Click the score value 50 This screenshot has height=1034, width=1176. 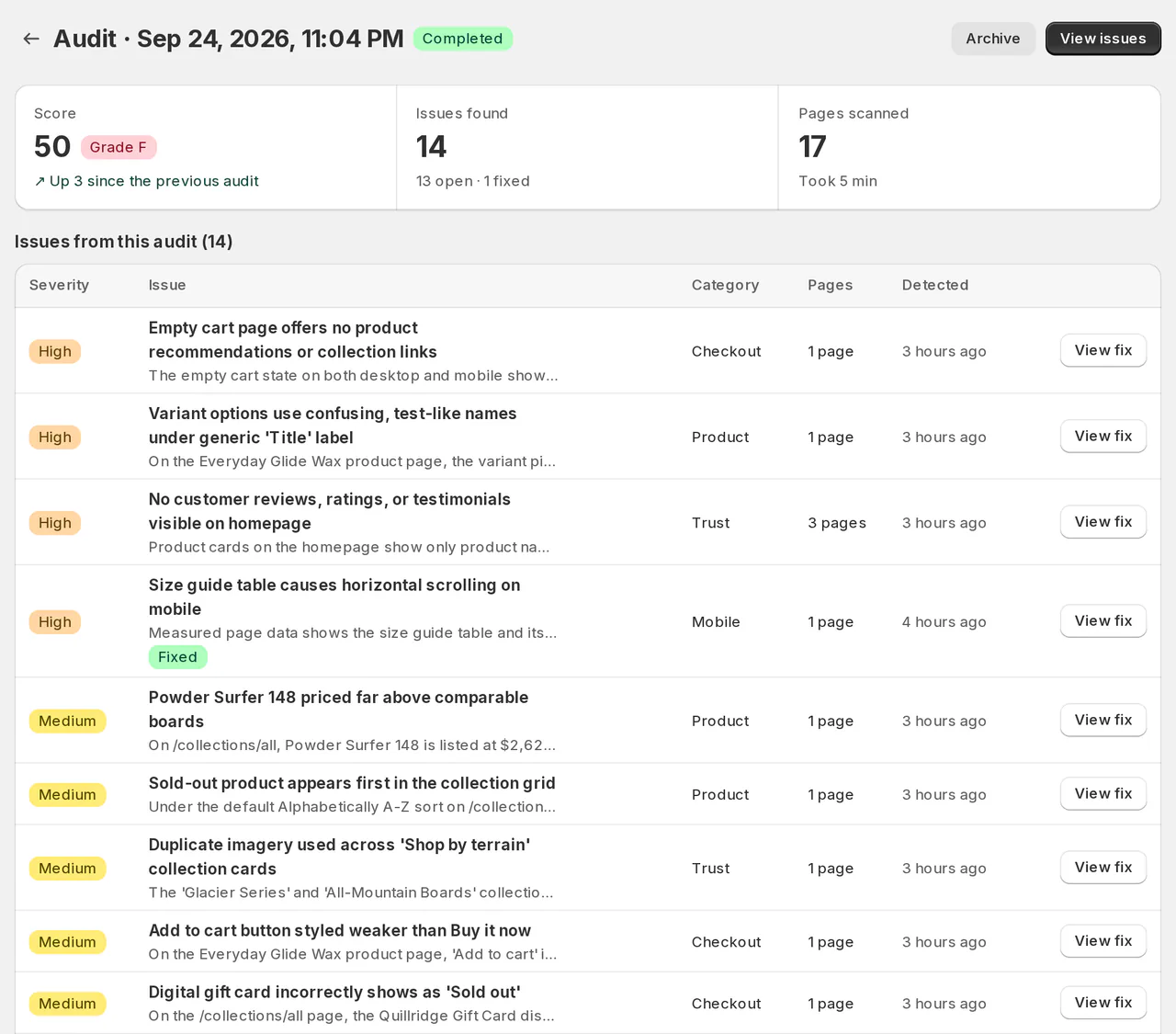pyautogui.click(x=52, y=147)
